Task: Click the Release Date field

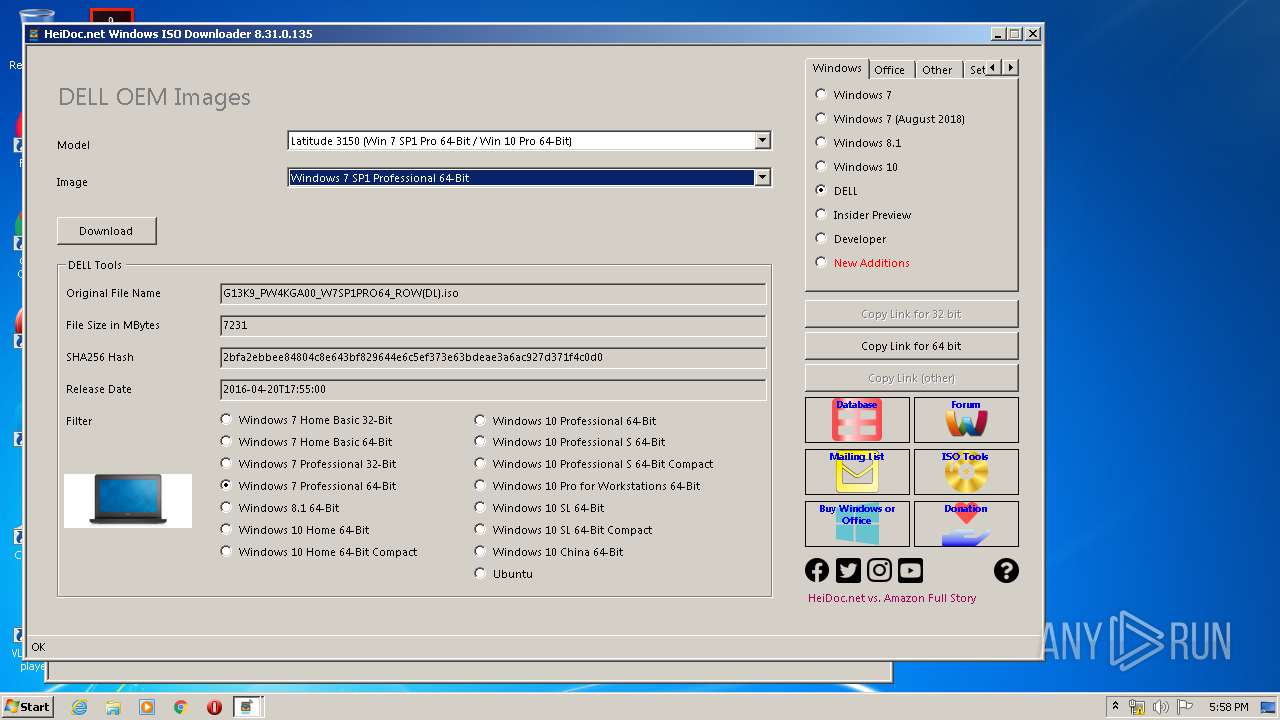Action: click(x=493, y=390)
